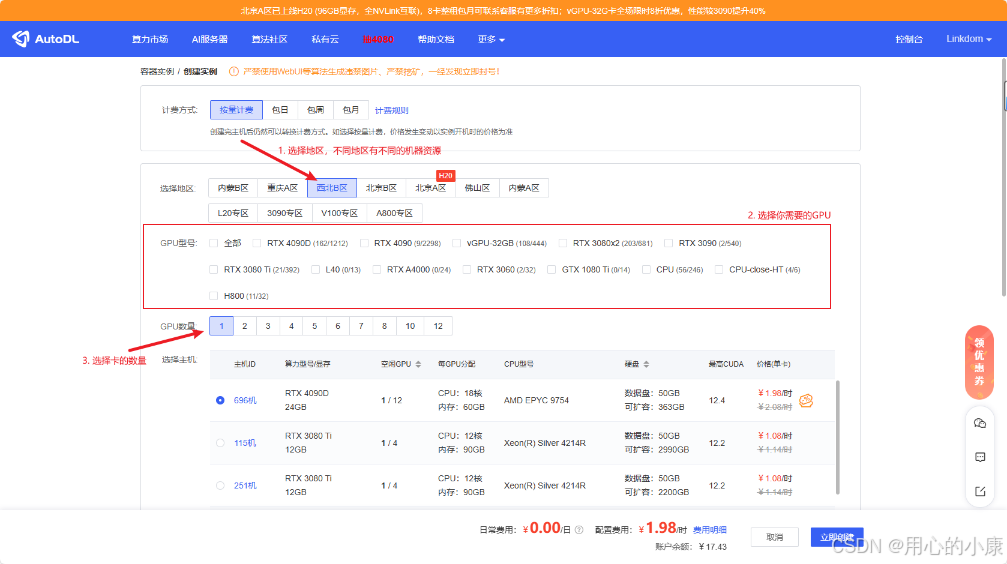Open the WeChat support icon on right sidebar
The height and width of the screenshot is (564, 1007).
click(980, 423)
